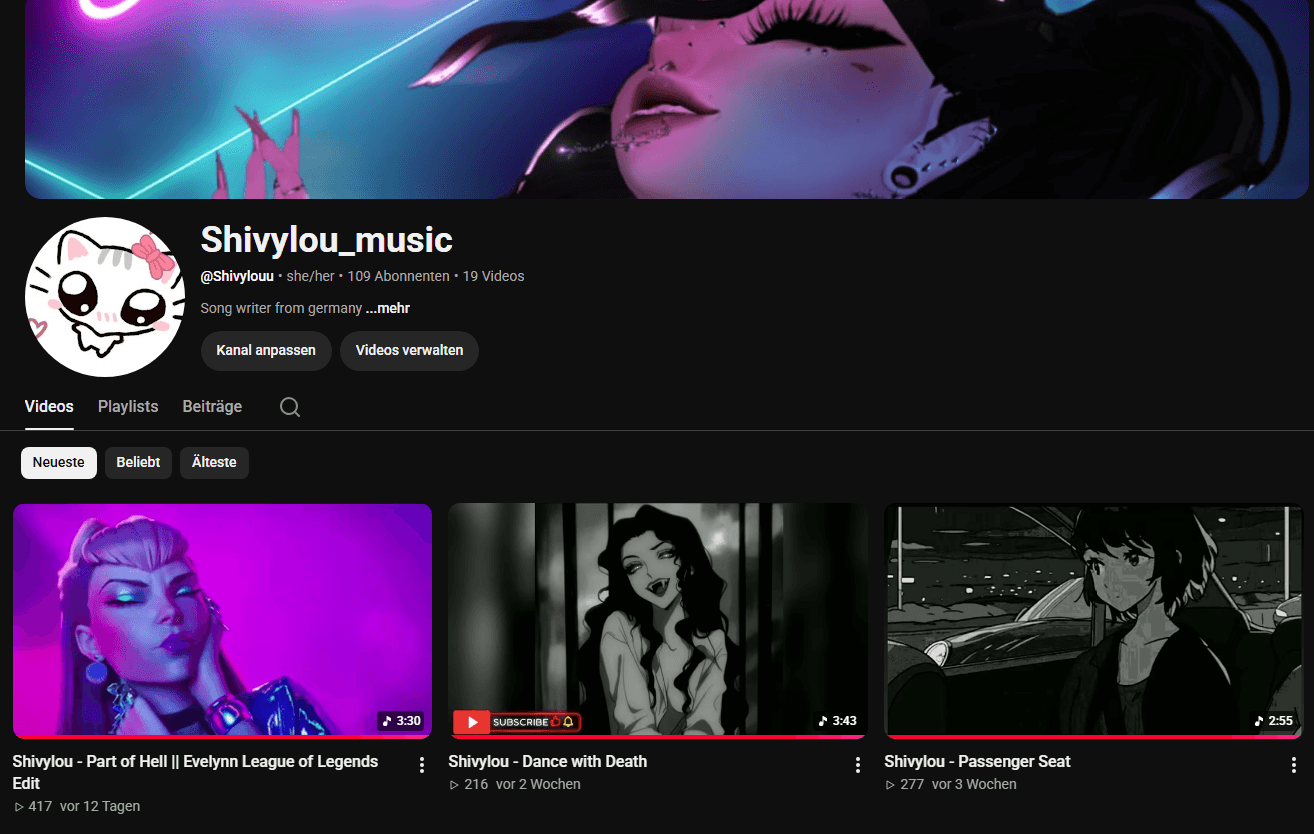Play the Passenger Seat thumbnail

[x=1094, y=621]
